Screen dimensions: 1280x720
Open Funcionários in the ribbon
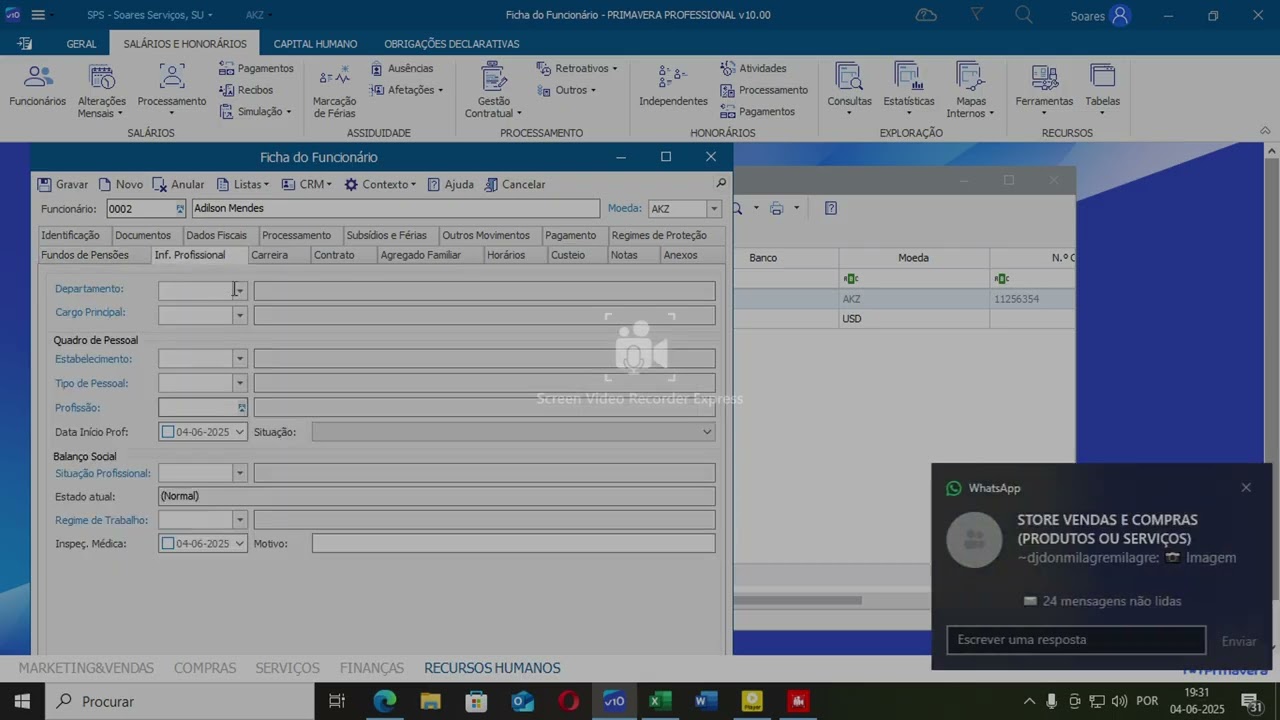[37, 86]
